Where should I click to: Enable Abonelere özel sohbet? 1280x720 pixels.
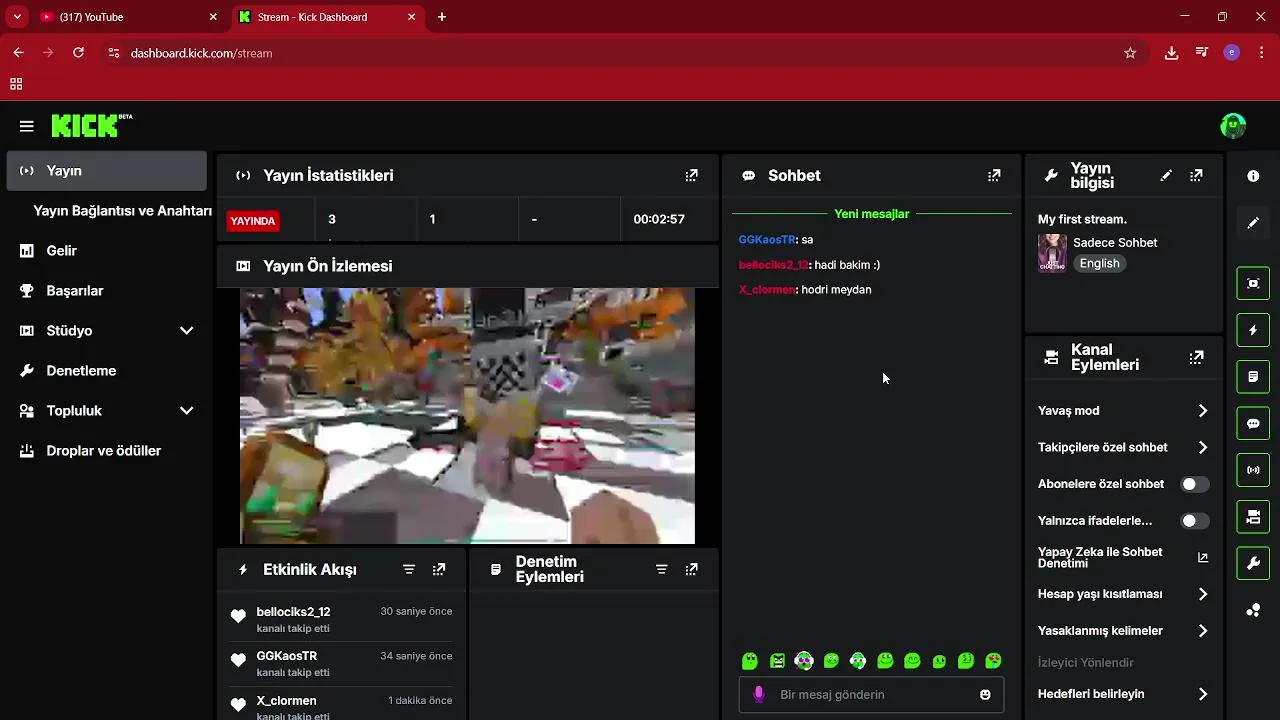(x=1194, y=484)
